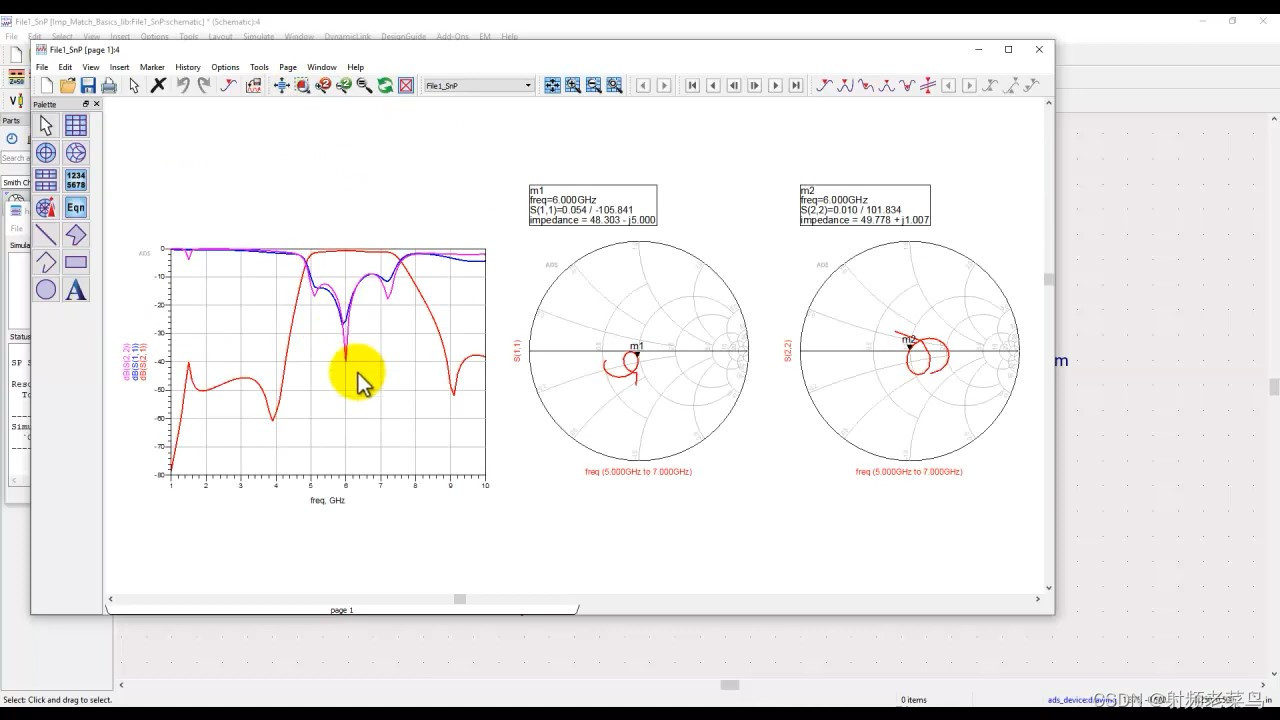The height and width of the screenshot is (720, 1280).
Task: Open the Insert menu in the data display
Action: (119, 67)
